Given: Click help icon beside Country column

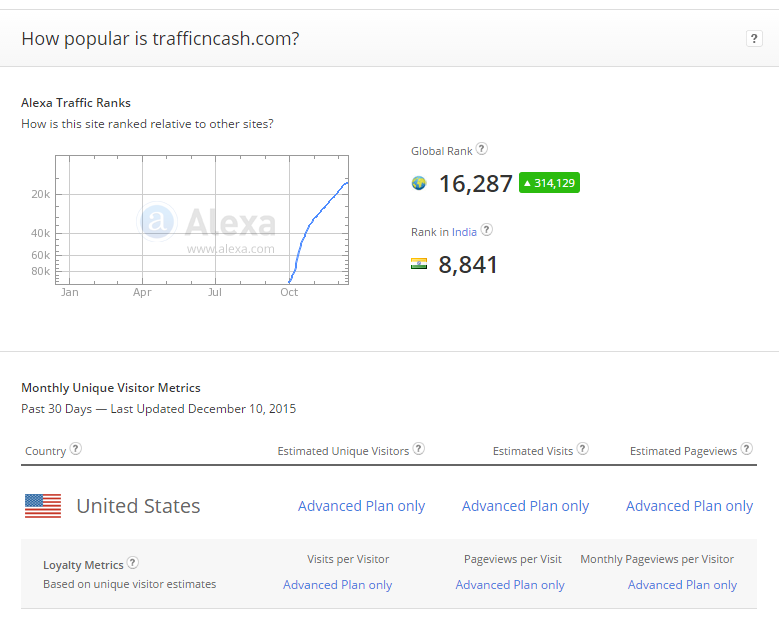Looking at the screenshot, I should point(75,450).
